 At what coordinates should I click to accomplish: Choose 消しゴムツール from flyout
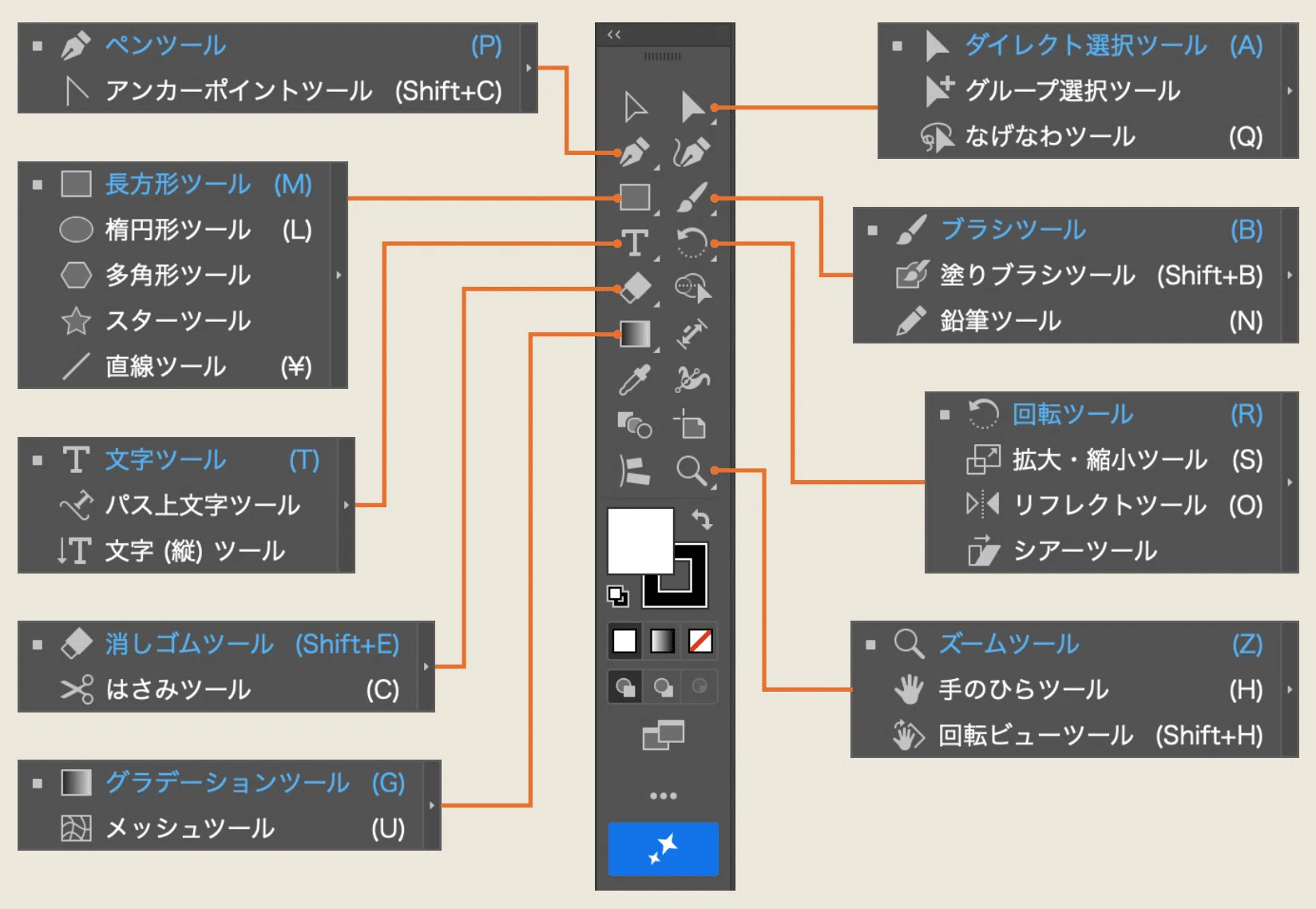(x=219, y=644)
